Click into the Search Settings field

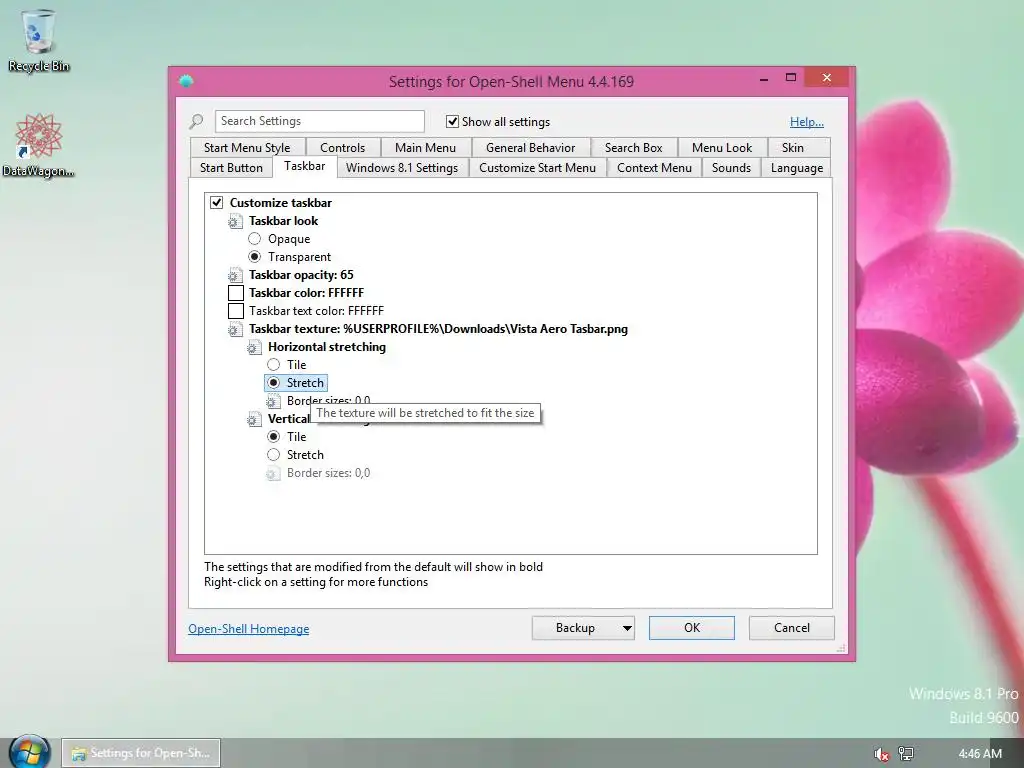[319, 121]
